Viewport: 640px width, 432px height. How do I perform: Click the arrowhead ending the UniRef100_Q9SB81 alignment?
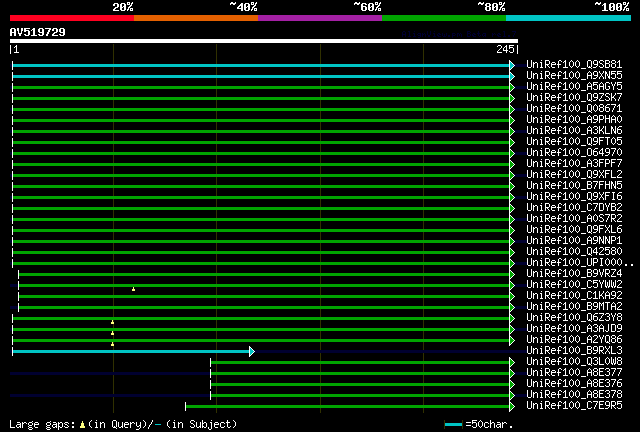[512, 65]
